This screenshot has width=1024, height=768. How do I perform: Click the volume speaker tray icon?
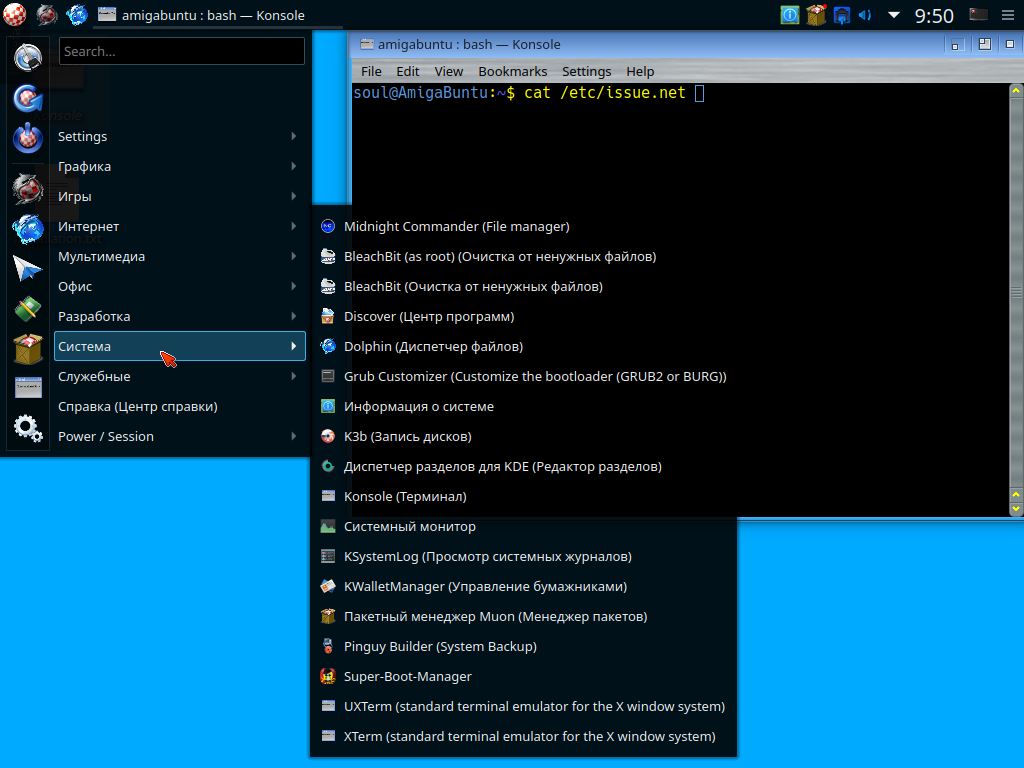pos(865,15)
